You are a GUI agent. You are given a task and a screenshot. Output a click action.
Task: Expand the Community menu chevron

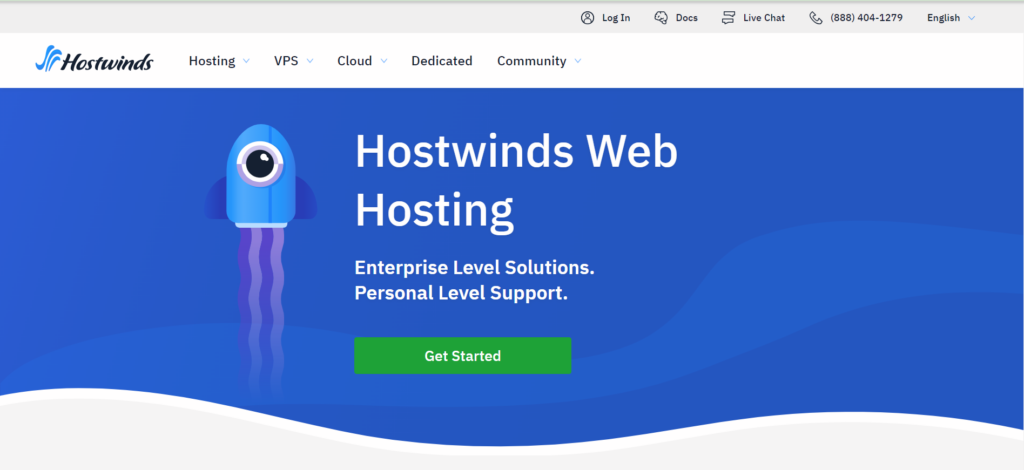[578, 61]
